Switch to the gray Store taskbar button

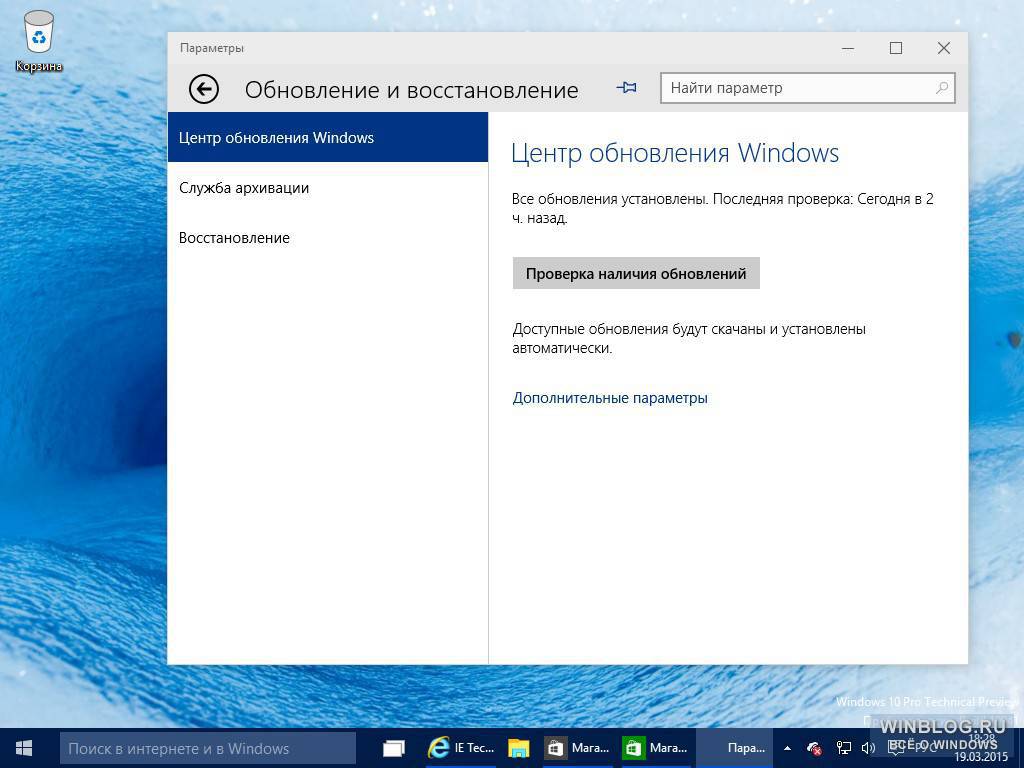[x=579, y=748]
